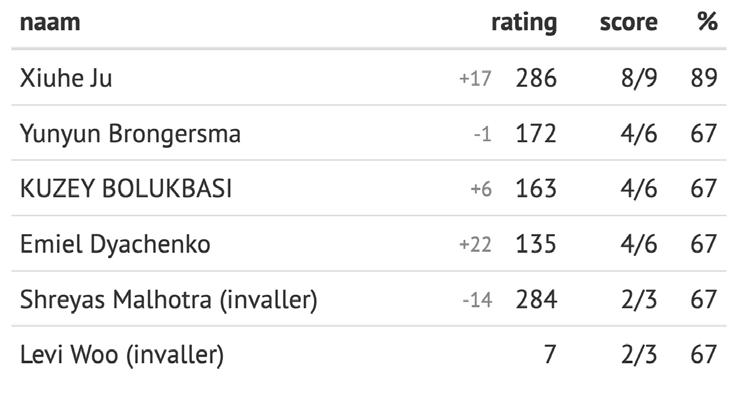Select Xiuhe Ju's rating 286
The height and width of the screenshot is (396, 739).
pos(536,78)
